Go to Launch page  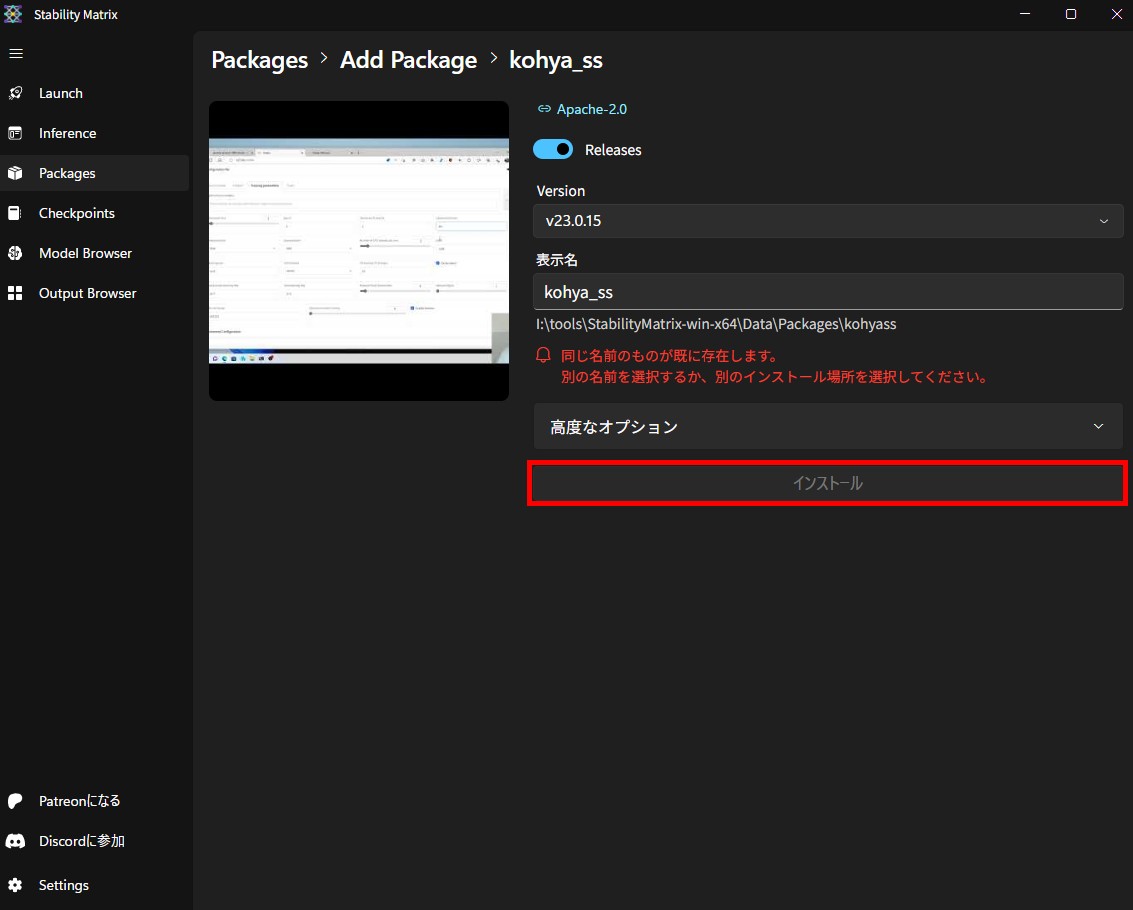click(x=95, y=93)
